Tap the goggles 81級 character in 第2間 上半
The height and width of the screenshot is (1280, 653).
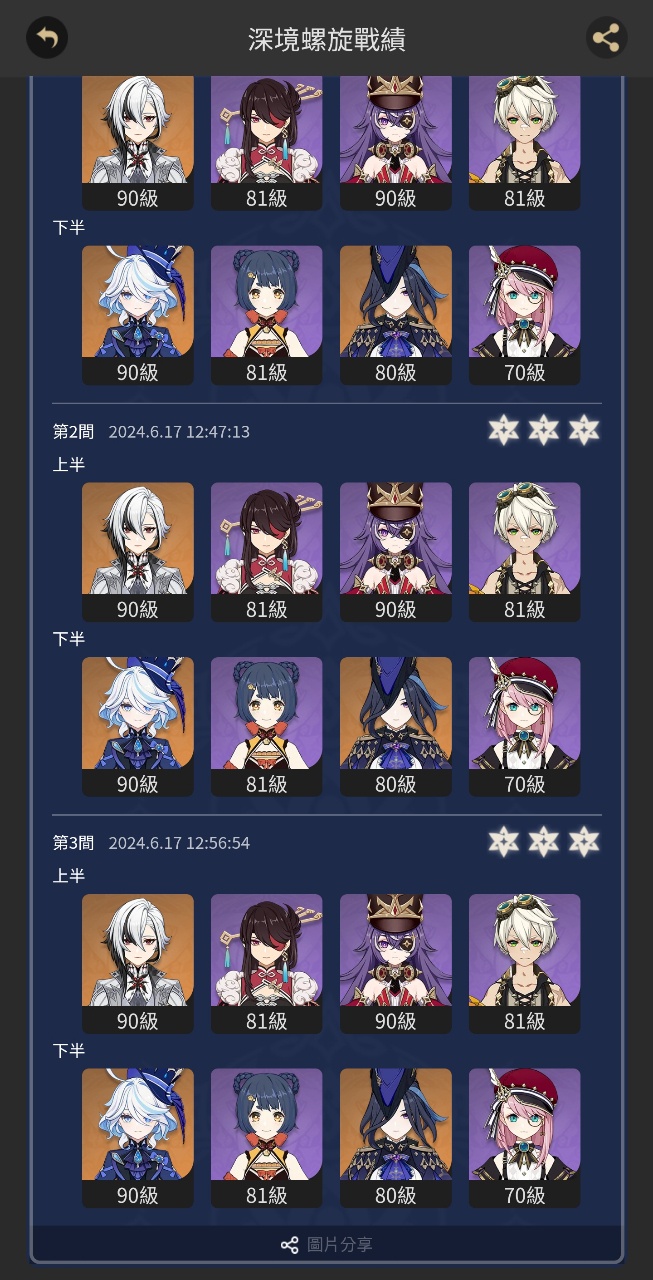[525, 552]
